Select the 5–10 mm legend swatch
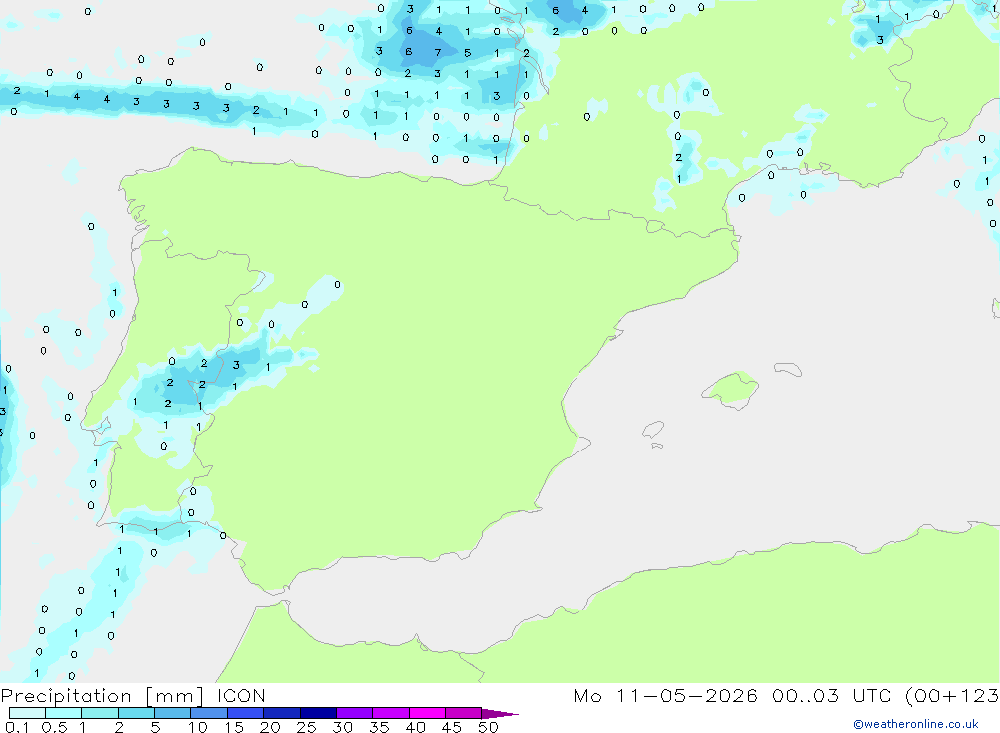Viewport: 1000px width, 733px height. 173,713
